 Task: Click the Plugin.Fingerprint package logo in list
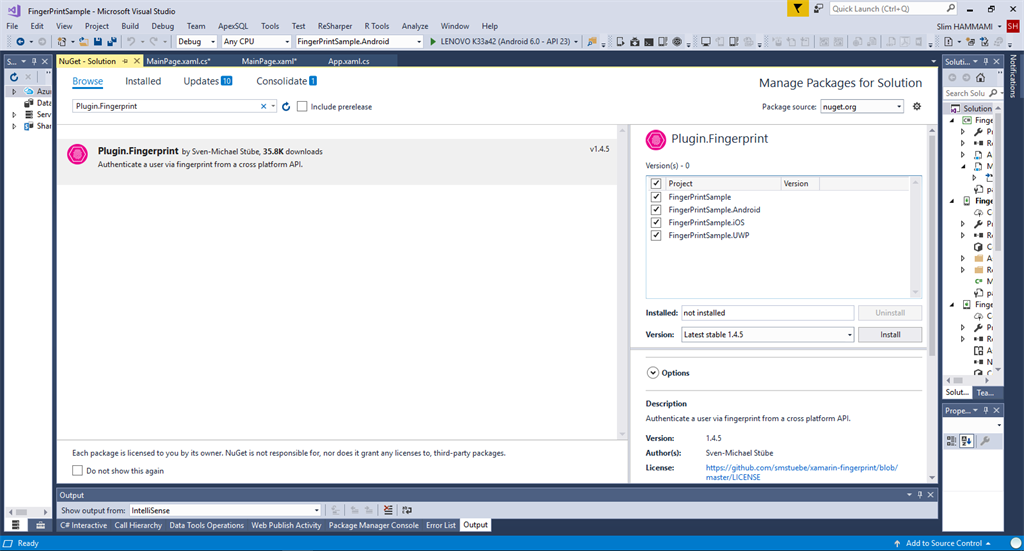click(x=77, y=155)
